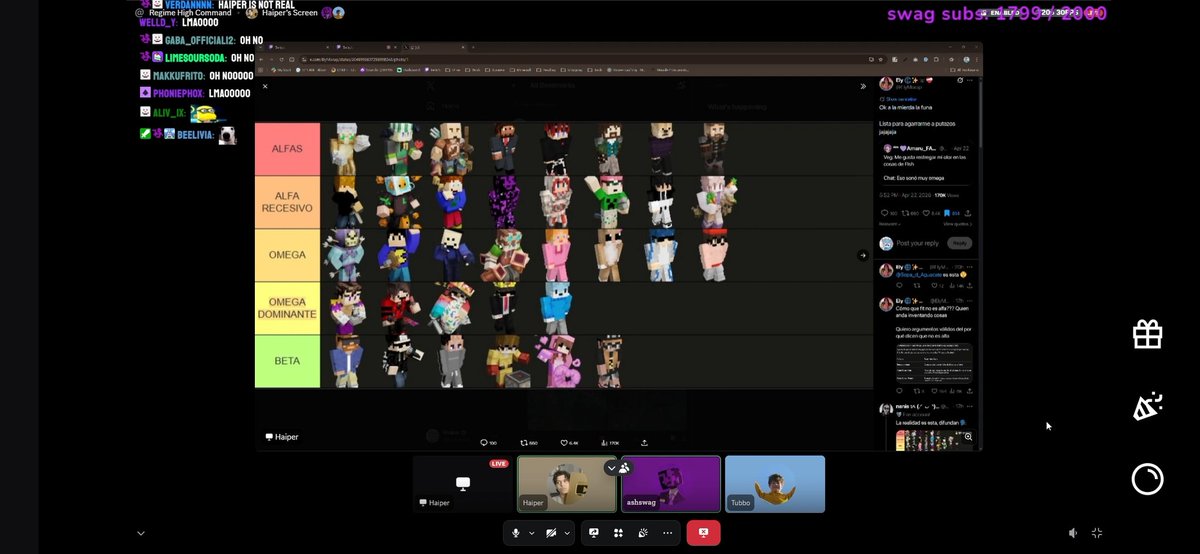Collapse participants with the chevron members toggle

coord(617,467)
